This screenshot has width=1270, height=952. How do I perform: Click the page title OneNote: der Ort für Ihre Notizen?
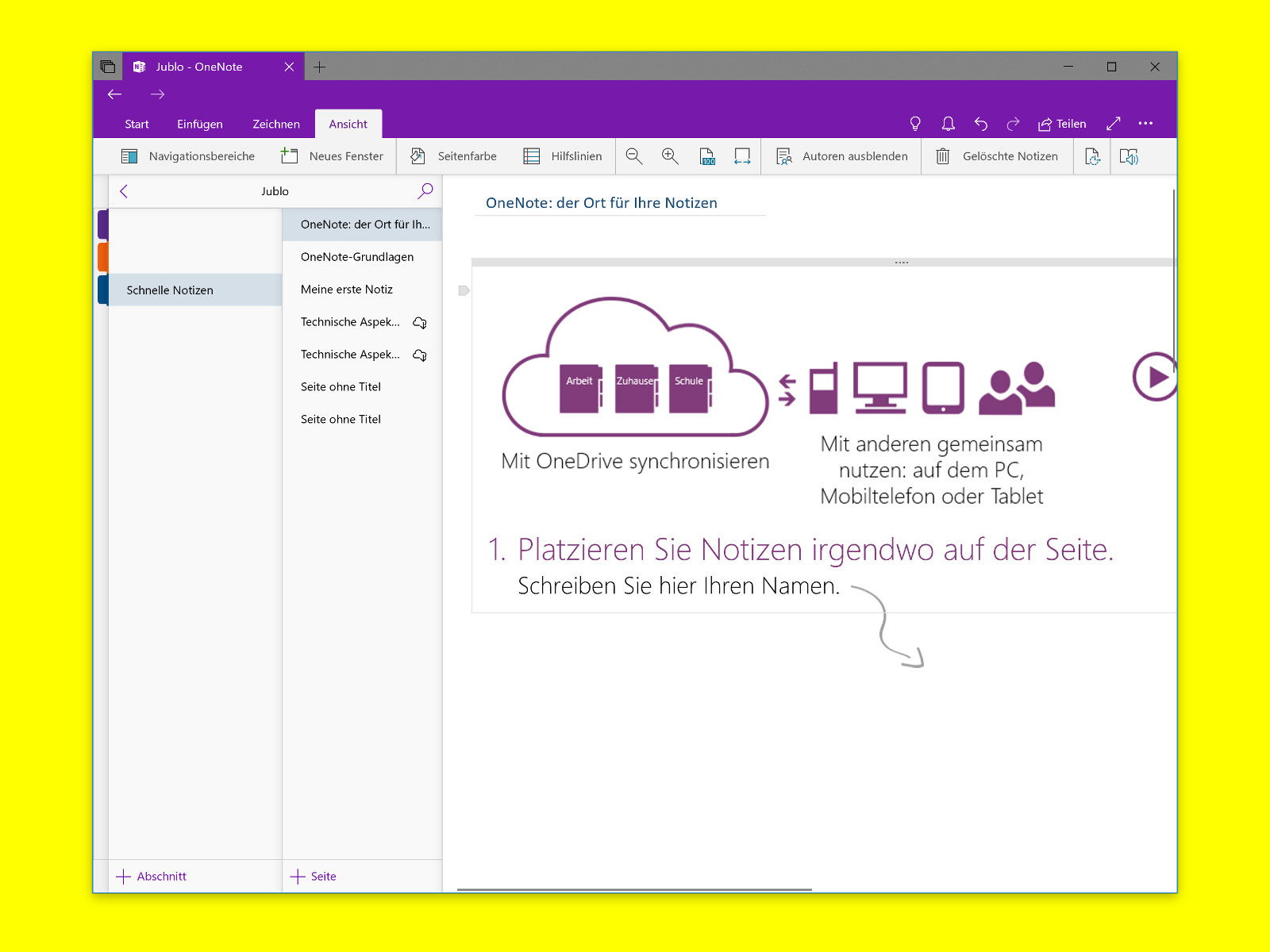tap(602, 203)
